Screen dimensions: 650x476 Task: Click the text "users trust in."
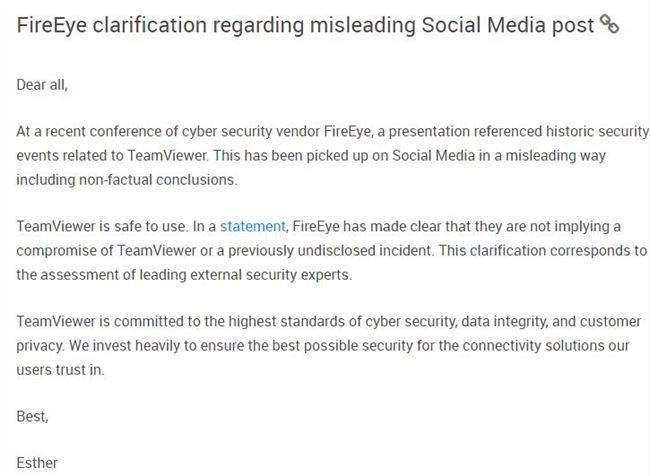(61, 369)
